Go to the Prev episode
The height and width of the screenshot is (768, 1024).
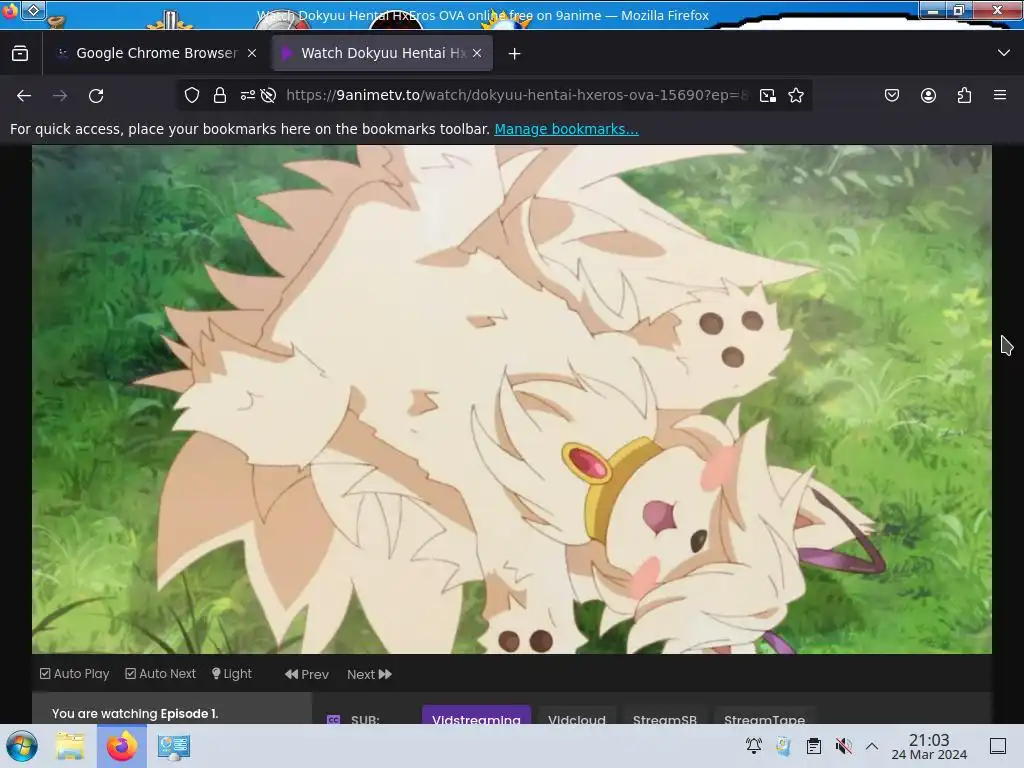[307, 674]
